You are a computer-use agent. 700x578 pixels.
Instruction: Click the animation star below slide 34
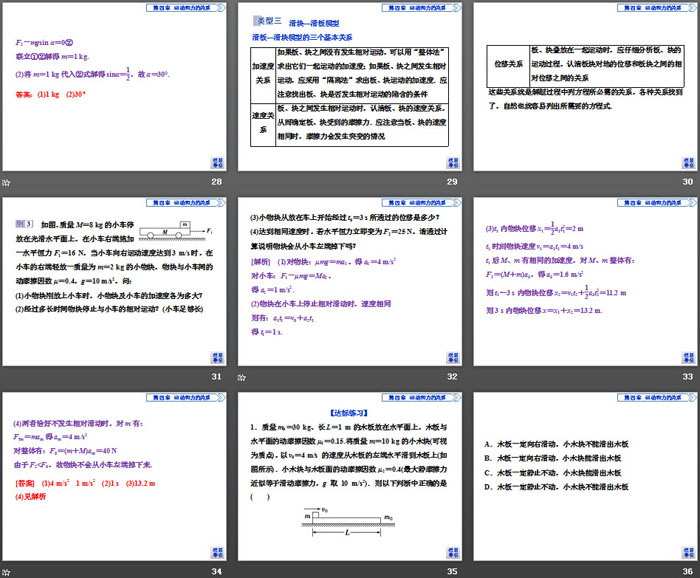(7, 570)
